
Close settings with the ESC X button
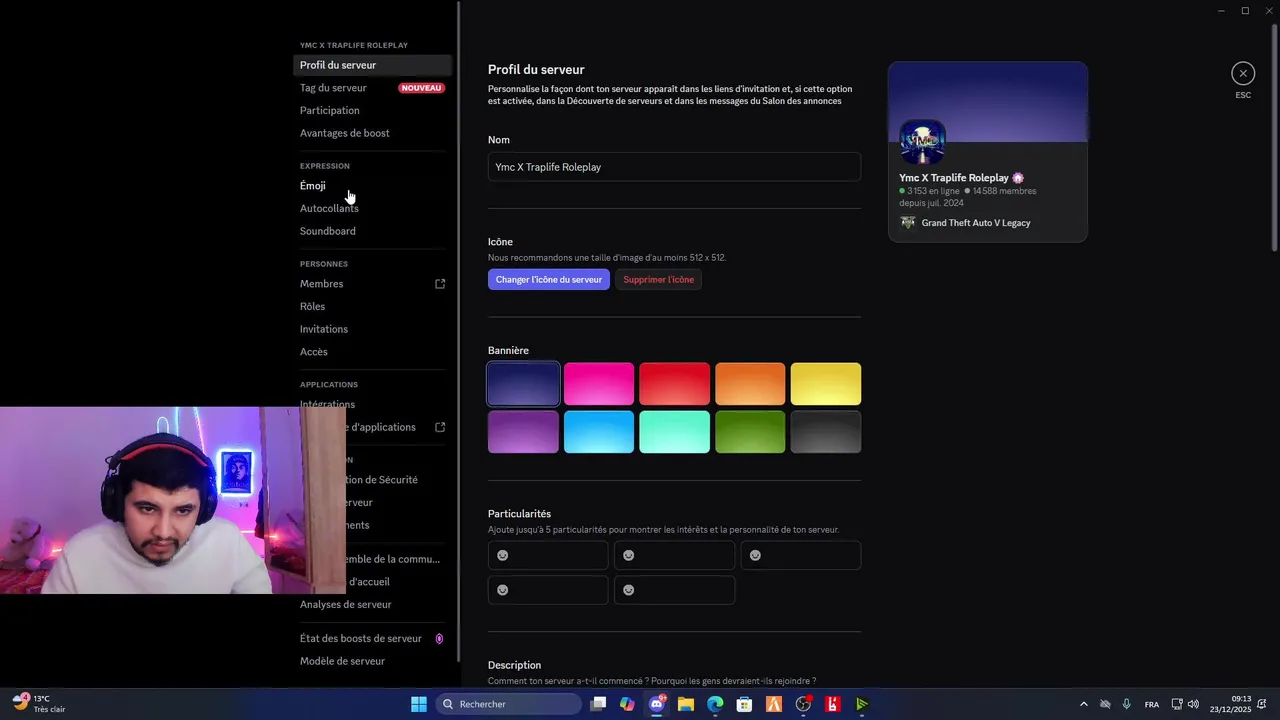pyautogui.click(x=1243, y=73)
